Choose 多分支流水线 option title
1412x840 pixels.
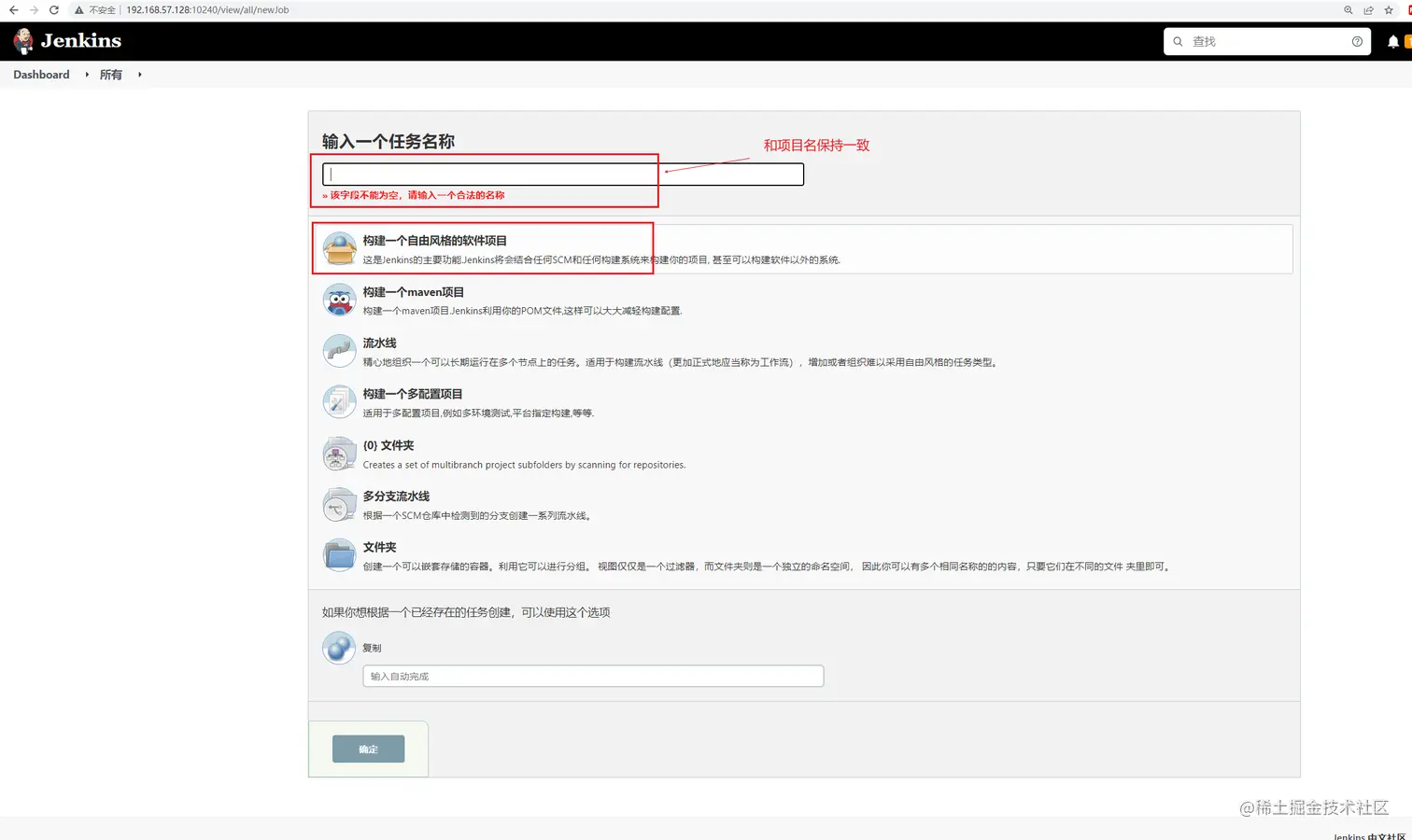[396, 497]
